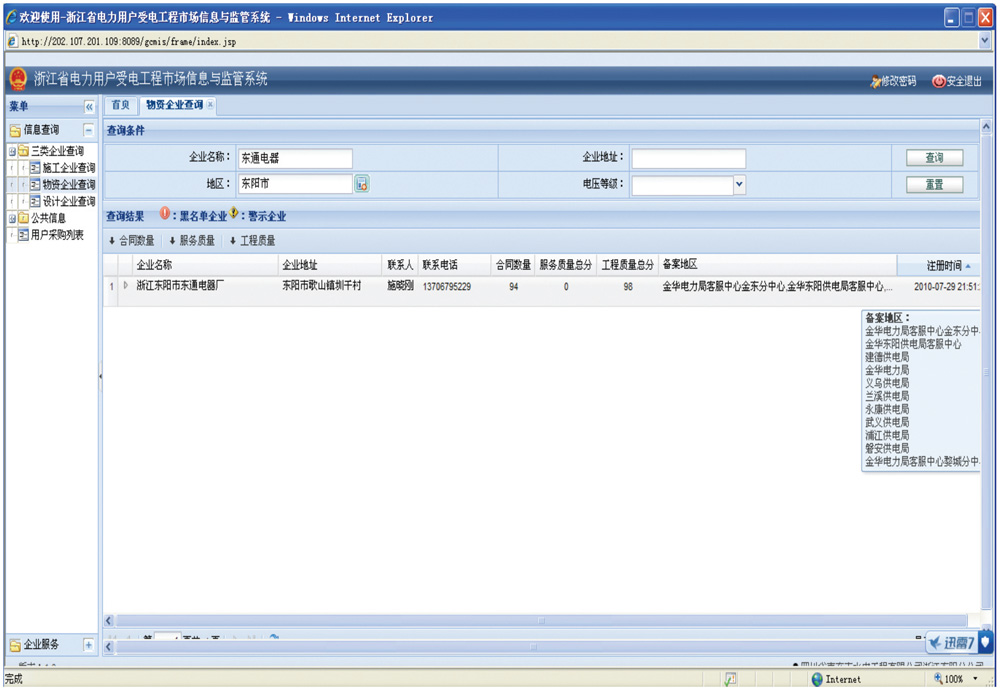Click the Internet zone globe in status bar
Image resolution: width=1000 pixels, height=689 pixels.
[817, 679]
